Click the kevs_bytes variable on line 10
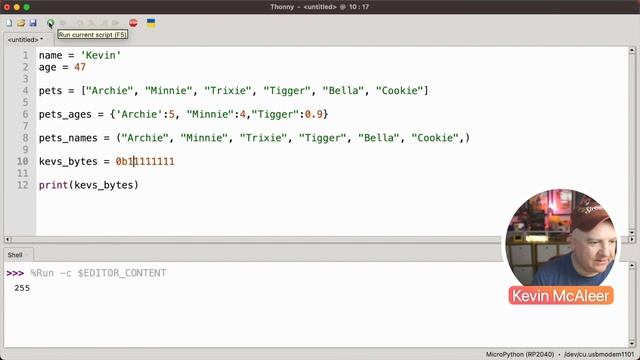640x360 pixels. (x=68, y=162)
